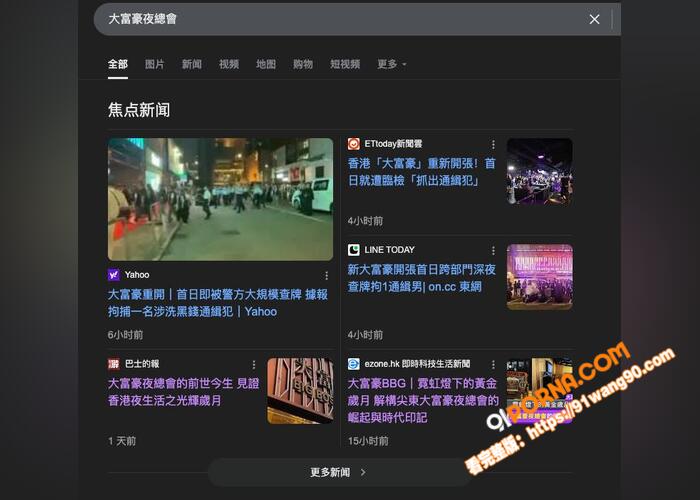The image size is (700, 500).
Task: Open the 巴士的報 article three-dot menu
Action: click(x=254, y=365)
